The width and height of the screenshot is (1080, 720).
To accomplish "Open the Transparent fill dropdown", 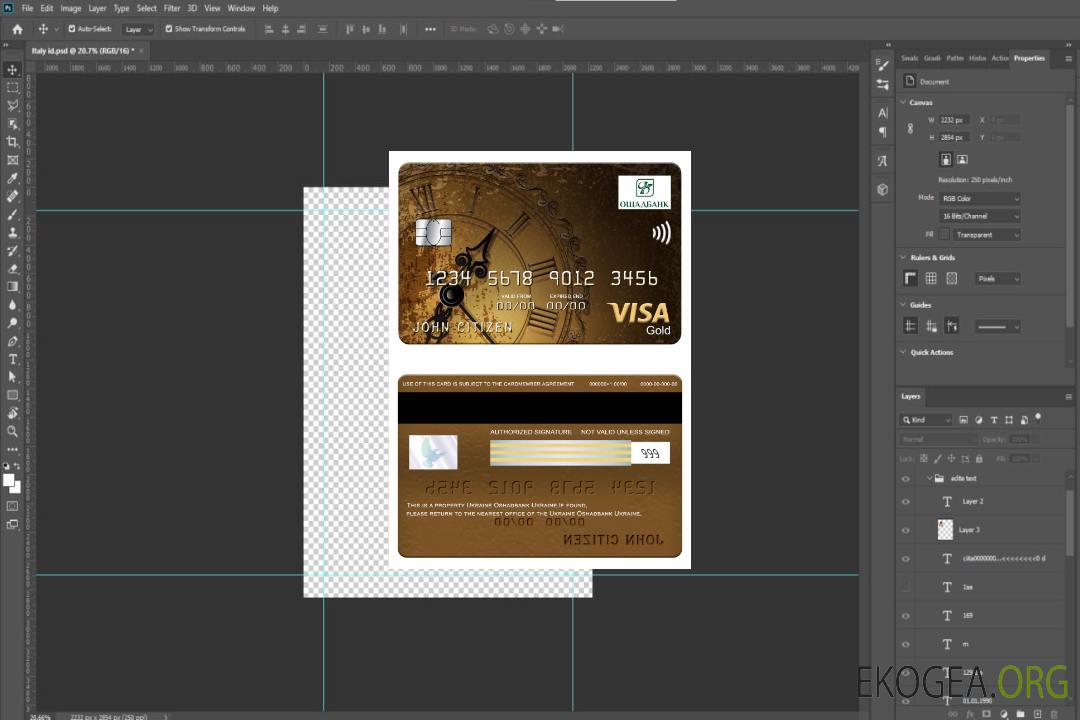I will (x=986, y=235).
